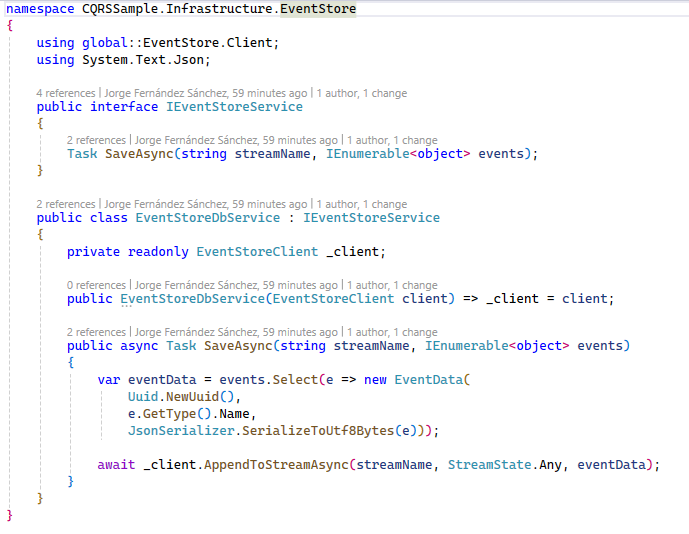Click the "GetType" method call
689x534 pixels.
(x=170, y=414)
